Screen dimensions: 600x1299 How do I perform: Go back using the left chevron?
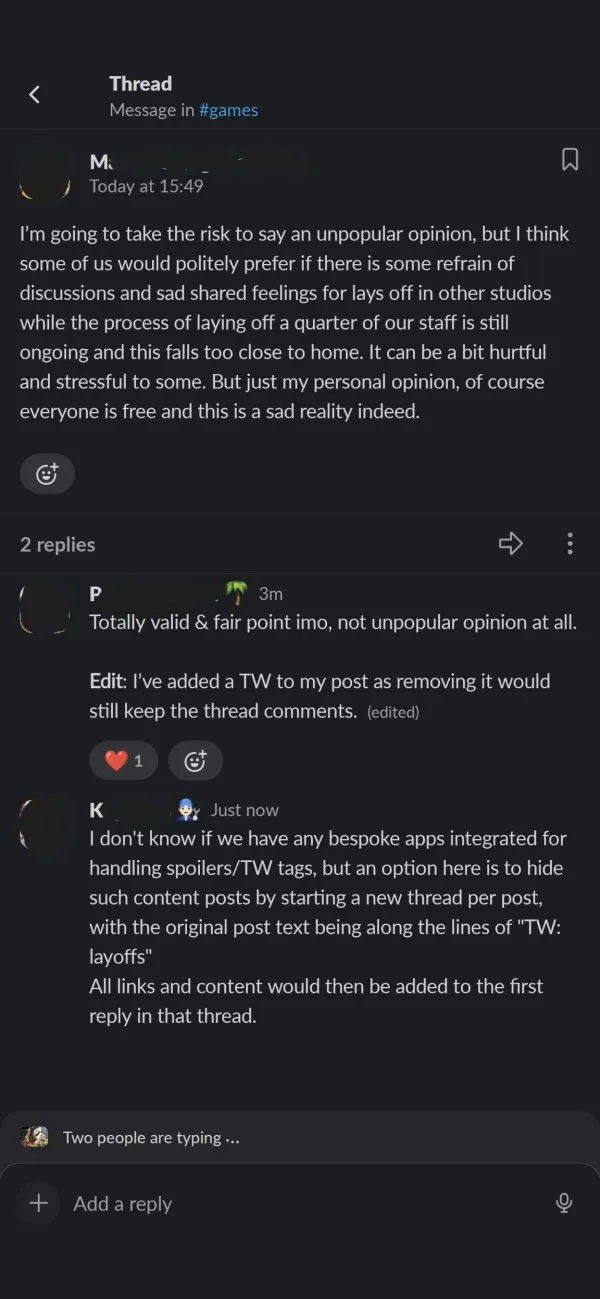click(35, 95)
